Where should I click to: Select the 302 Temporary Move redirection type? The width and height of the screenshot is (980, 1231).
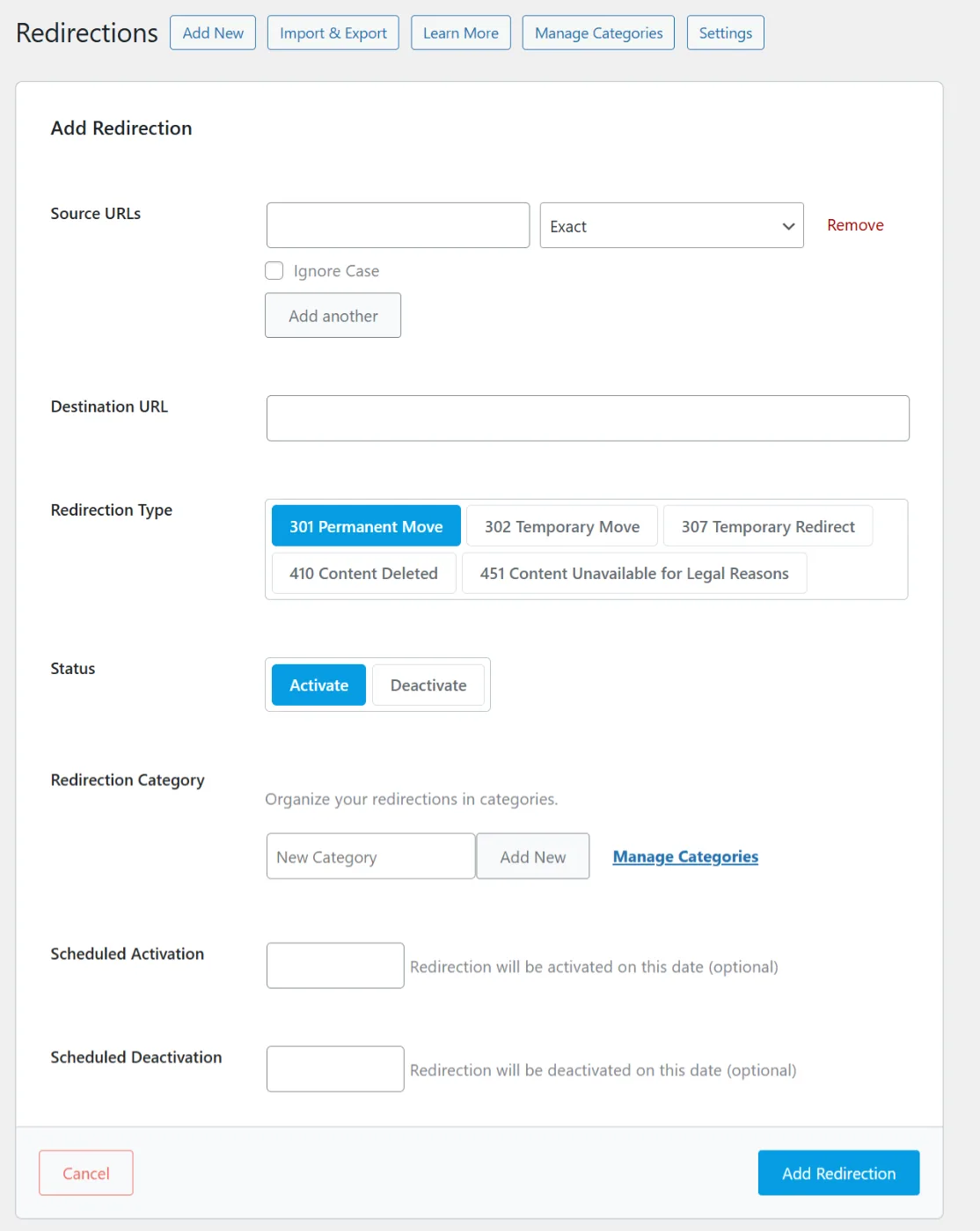click(561, 525)
